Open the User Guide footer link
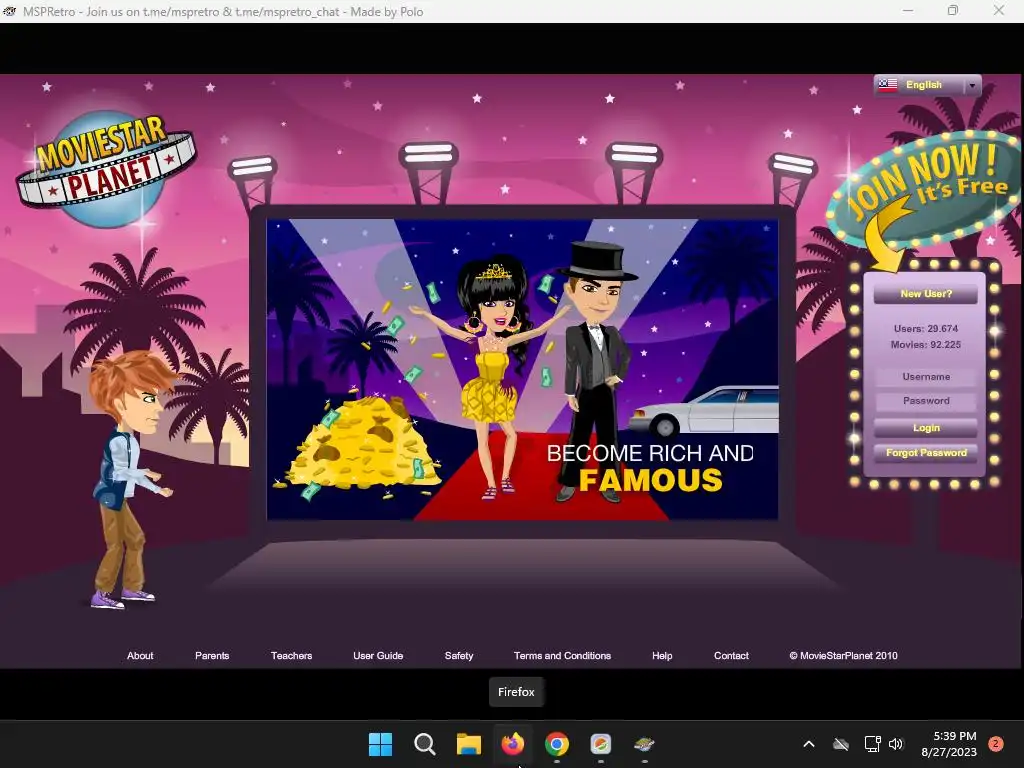 coord(378,656)
